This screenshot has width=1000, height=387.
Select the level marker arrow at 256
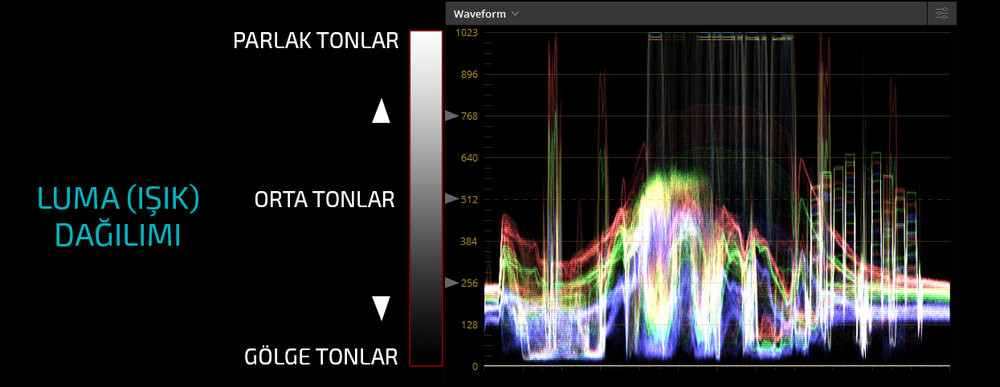tap(452, 282)
